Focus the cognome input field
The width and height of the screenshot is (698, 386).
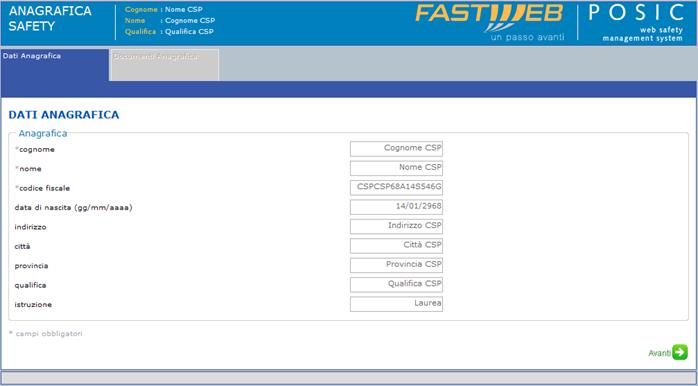coord(396,149)
